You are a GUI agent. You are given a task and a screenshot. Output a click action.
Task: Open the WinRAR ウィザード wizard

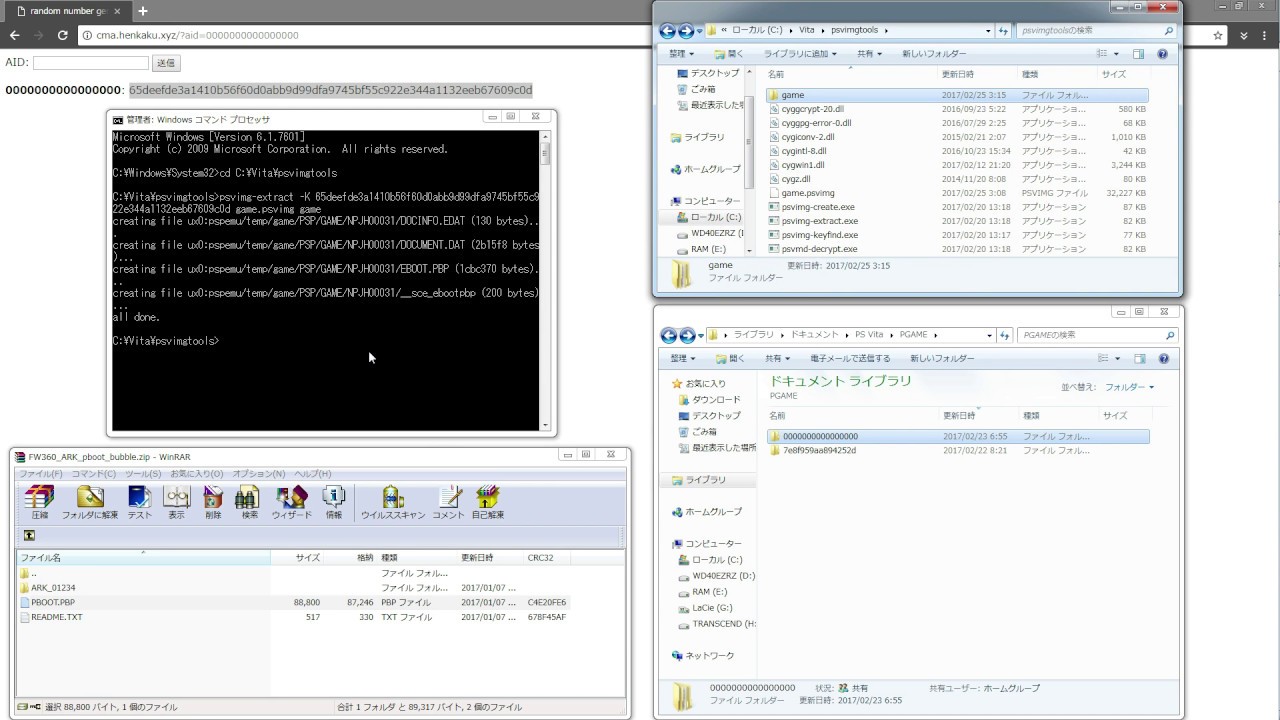(x=292, y=502)
